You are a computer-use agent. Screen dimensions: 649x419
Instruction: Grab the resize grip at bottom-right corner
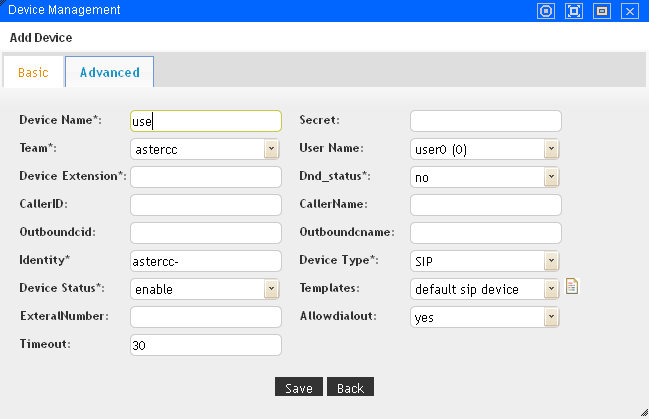coord(641,411)
